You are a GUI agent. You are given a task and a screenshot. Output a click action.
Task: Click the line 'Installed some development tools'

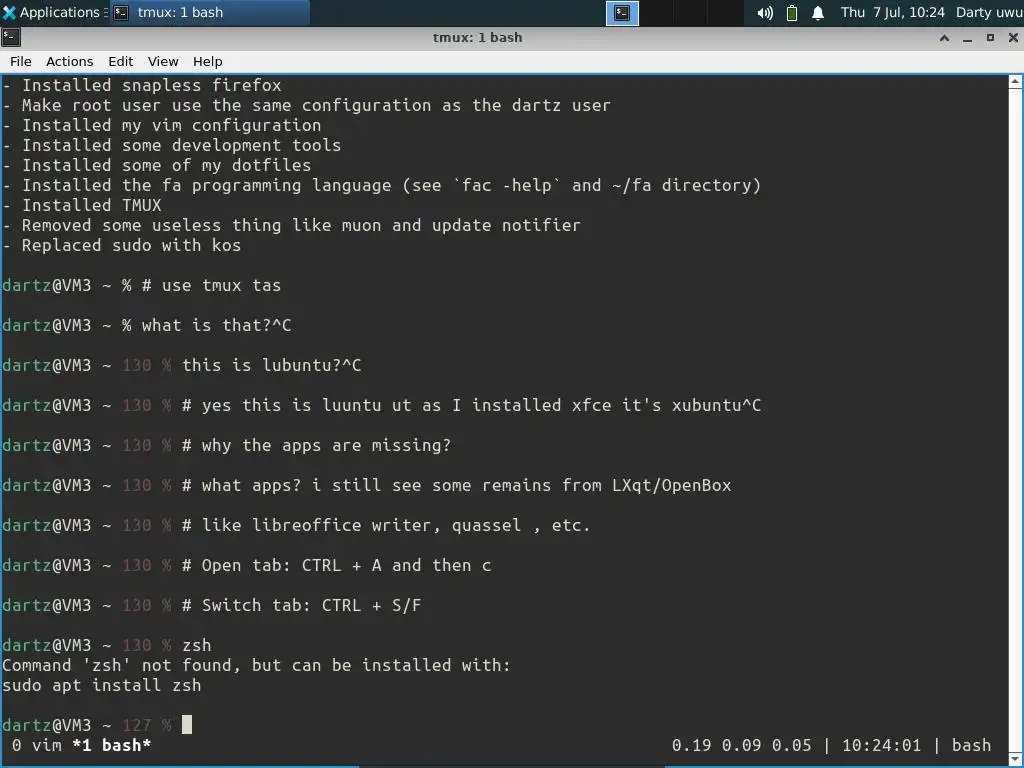click(172, 145)
